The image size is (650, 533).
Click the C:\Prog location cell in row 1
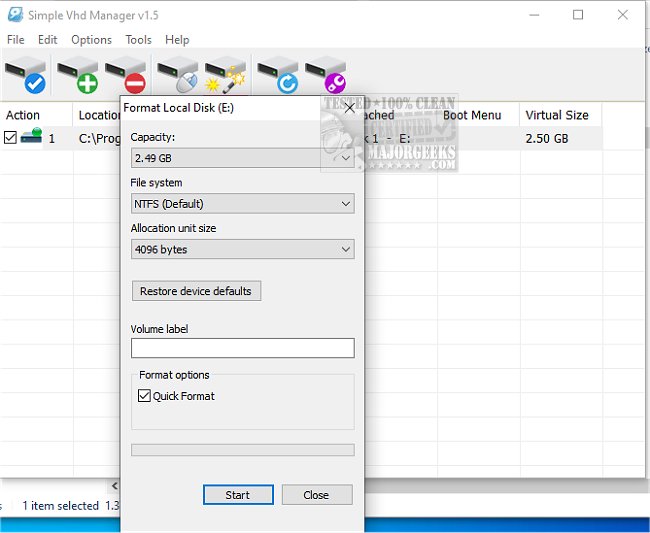pos(99,138)
